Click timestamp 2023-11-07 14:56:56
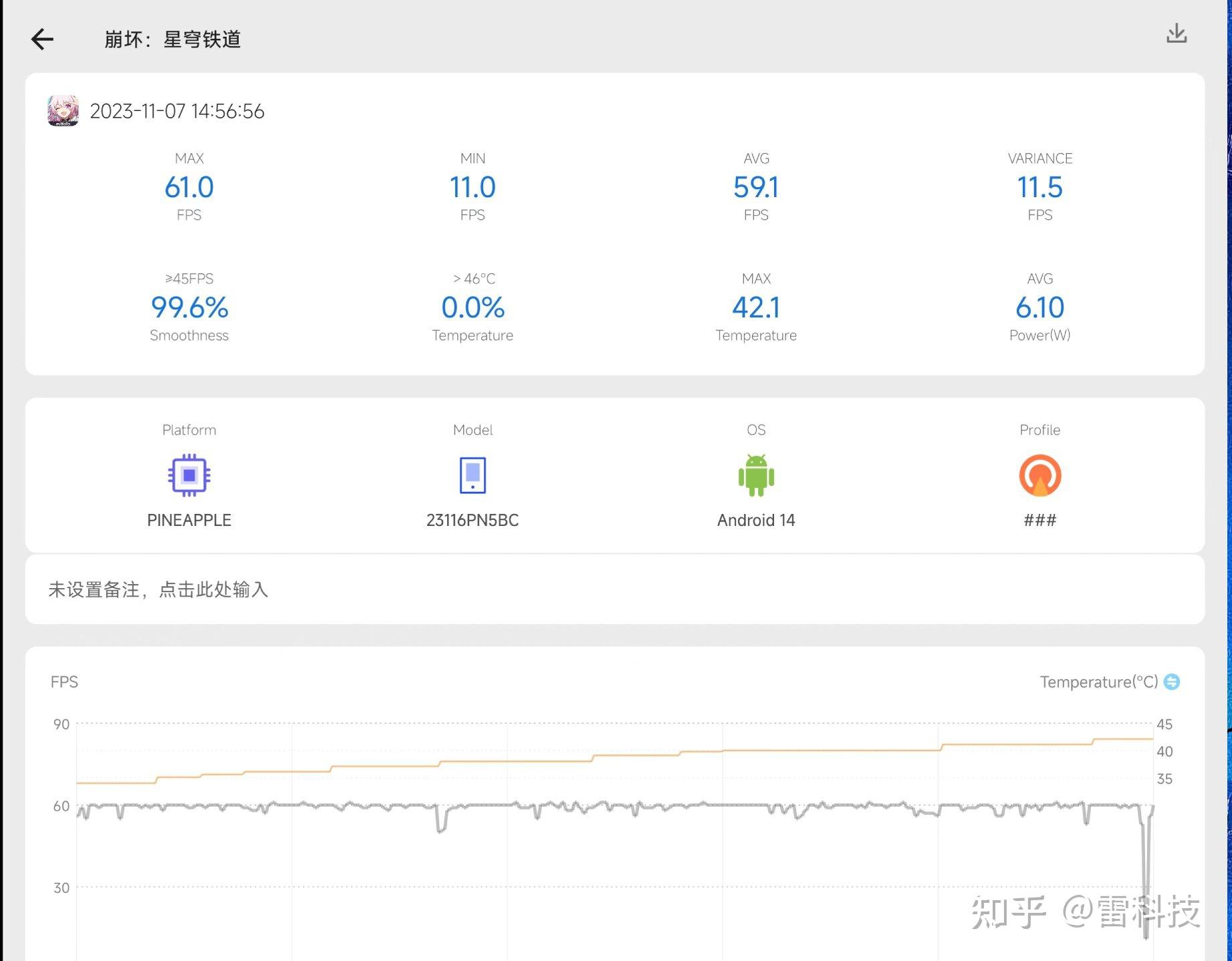 177,111
